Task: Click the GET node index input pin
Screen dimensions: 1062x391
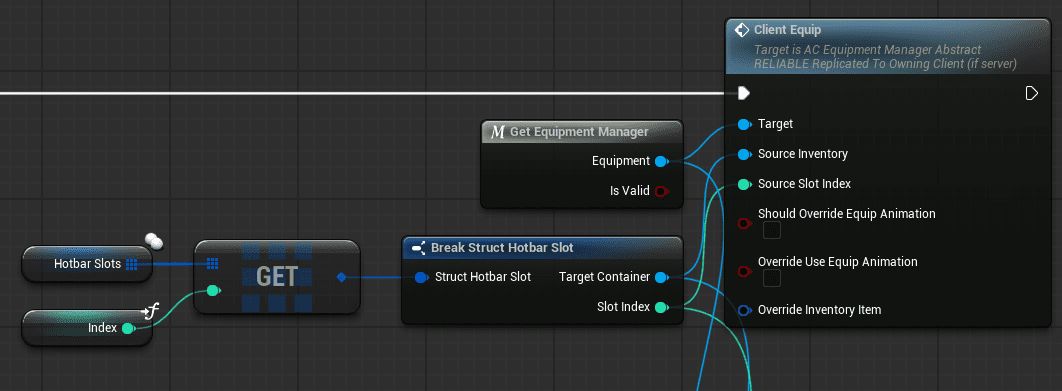Action: [213, 291]
